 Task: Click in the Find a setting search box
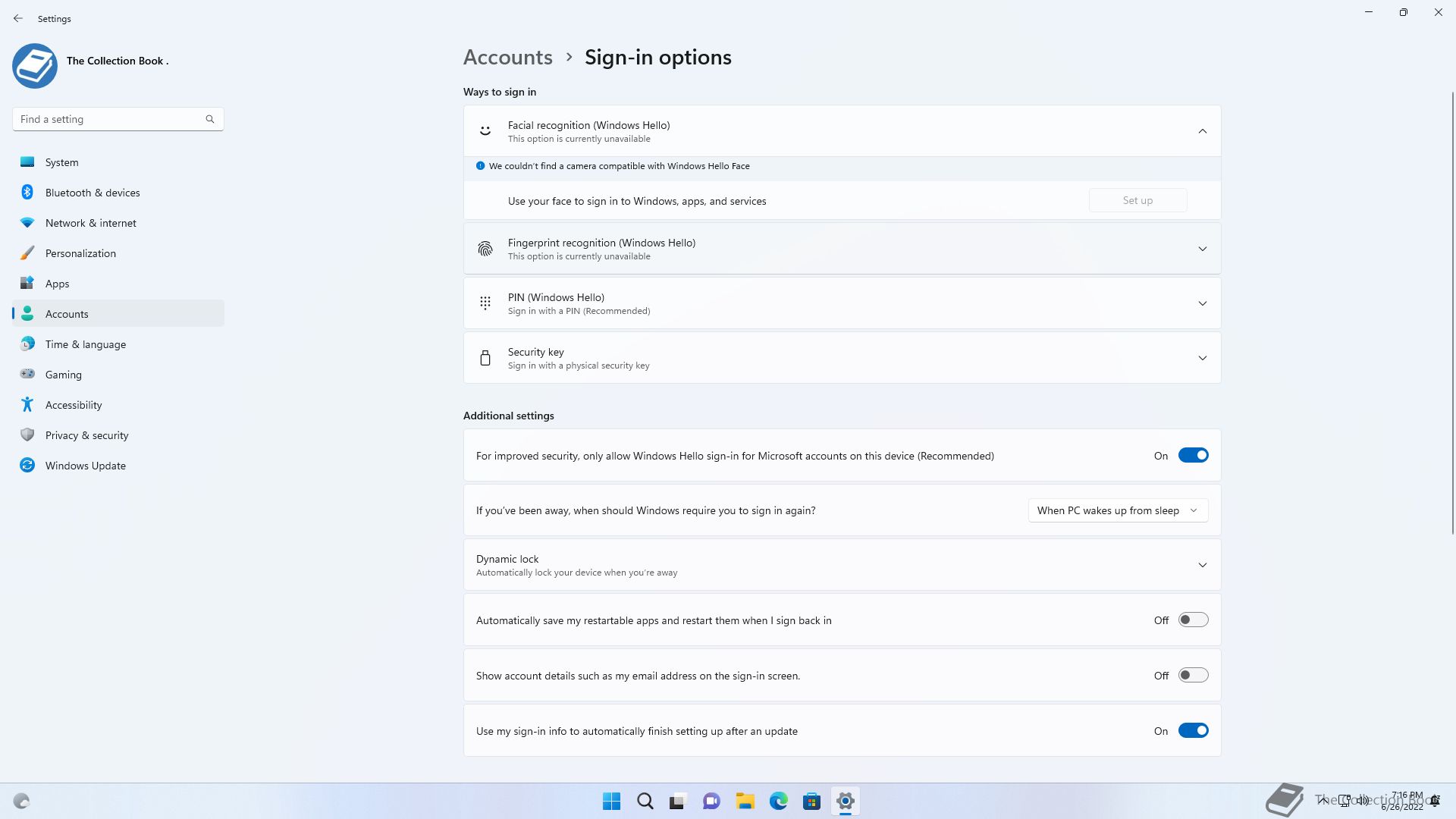tap(118, 119)
